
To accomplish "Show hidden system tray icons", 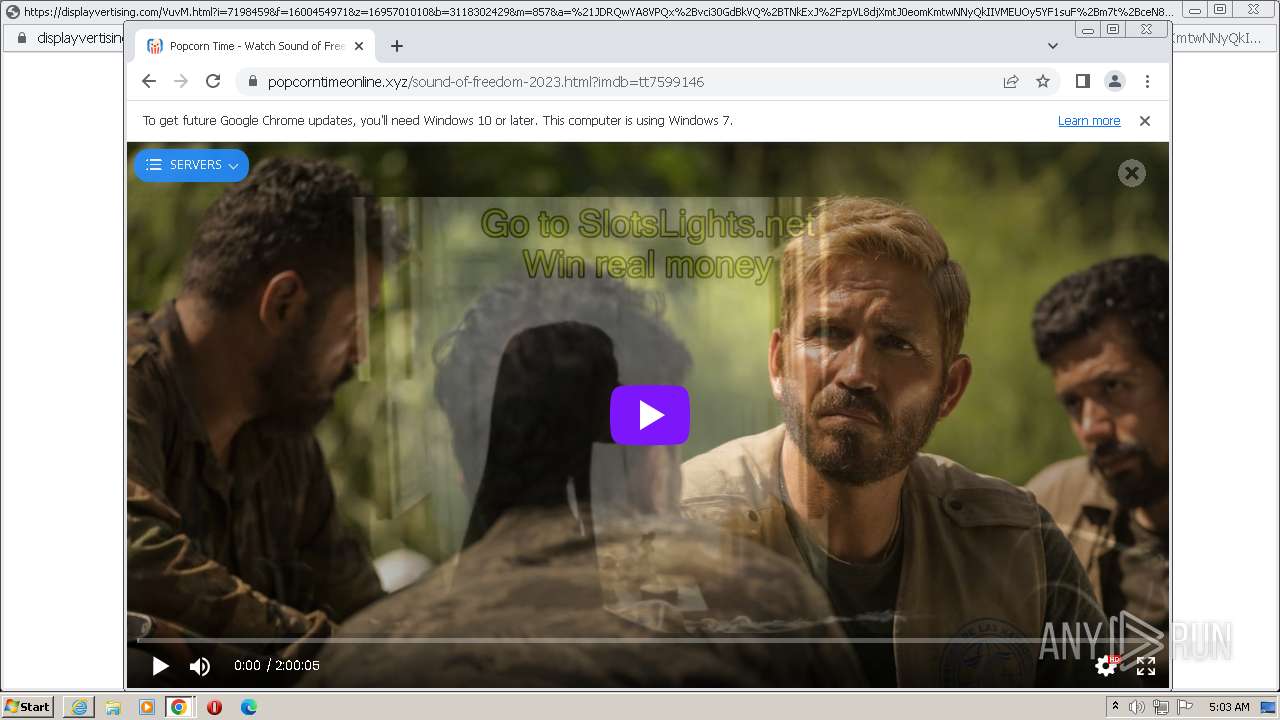I will (1115, 707).
